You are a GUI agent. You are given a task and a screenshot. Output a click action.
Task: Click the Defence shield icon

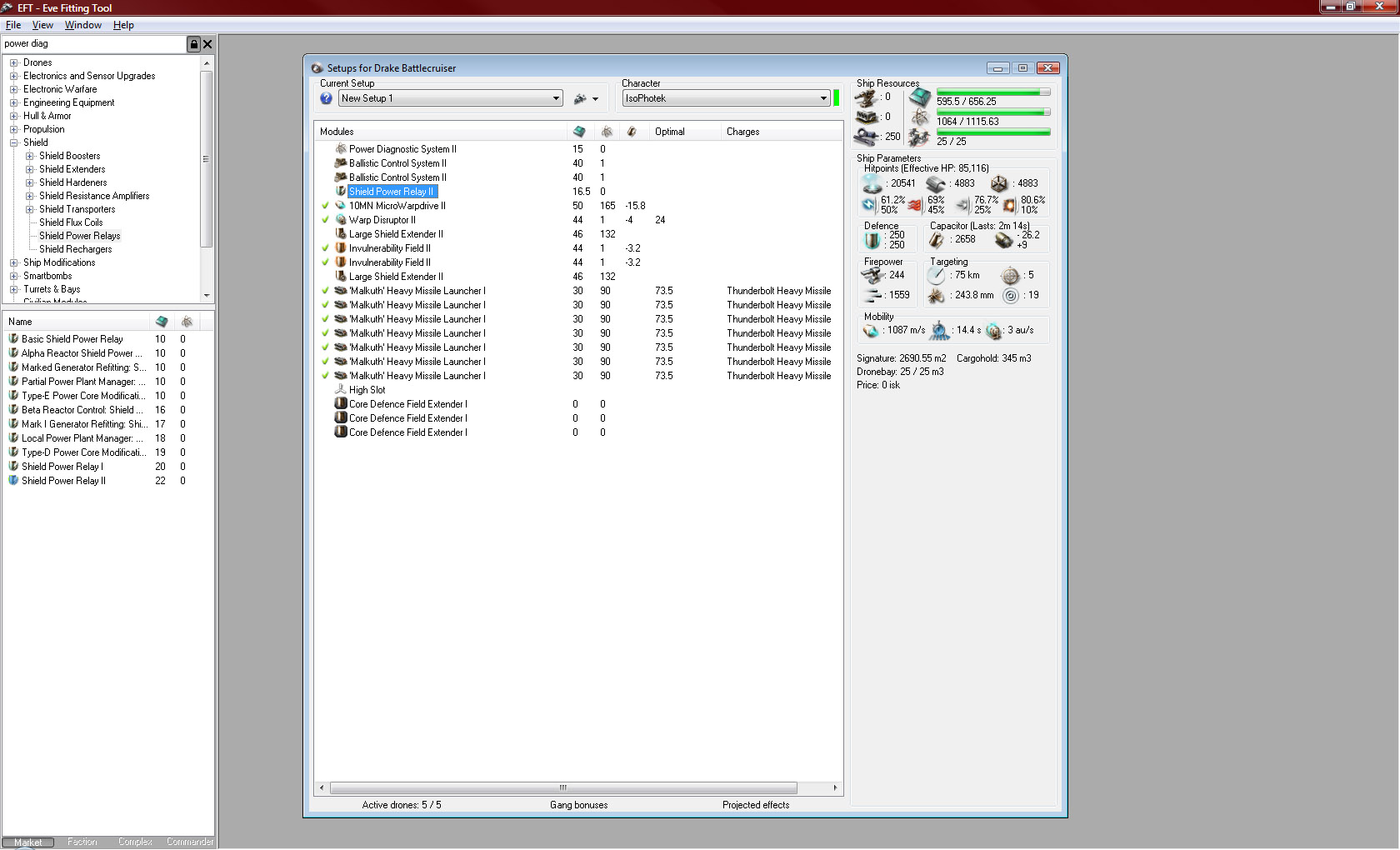coord(872,240)
